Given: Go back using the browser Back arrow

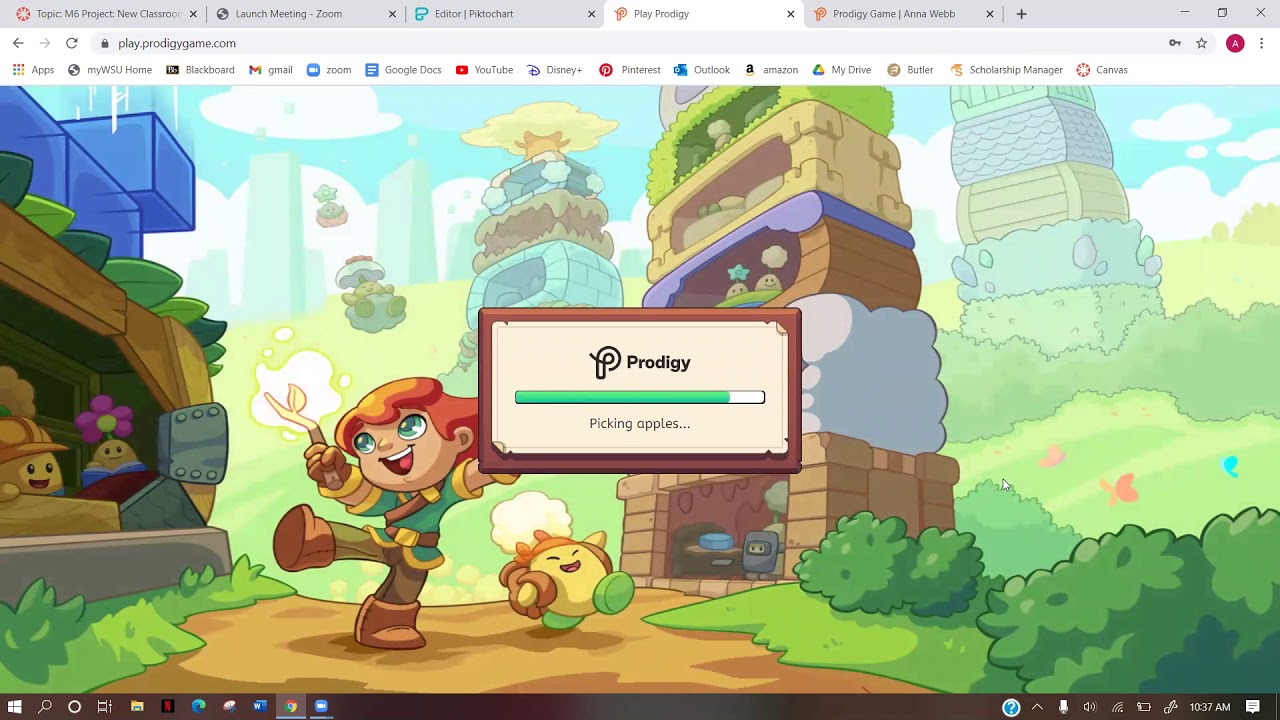Looking at the screenshot, I should pos(18,43).
